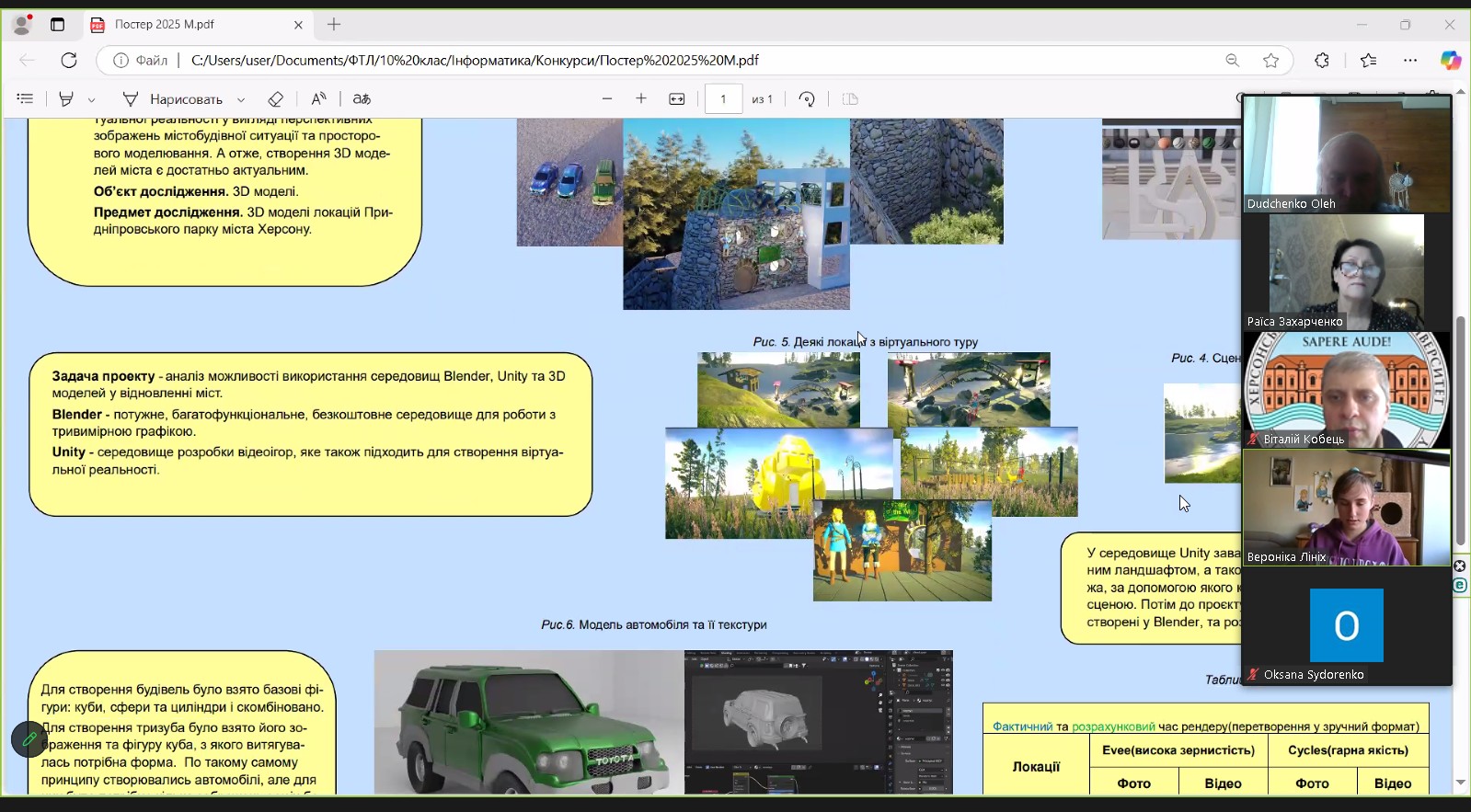
Task: Select Dudchenko Oleh video tile
Action: [x=1347, y=154]
